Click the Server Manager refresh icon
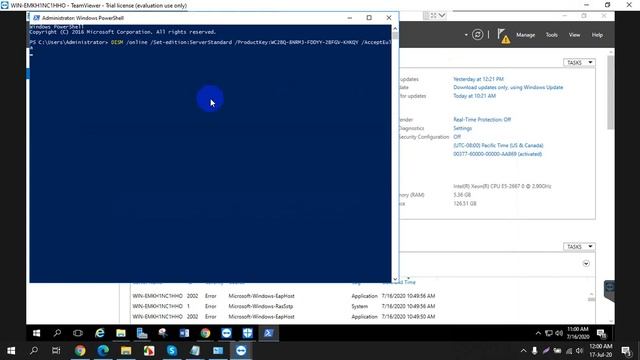640x360 pixels. (x=477, y=35)
